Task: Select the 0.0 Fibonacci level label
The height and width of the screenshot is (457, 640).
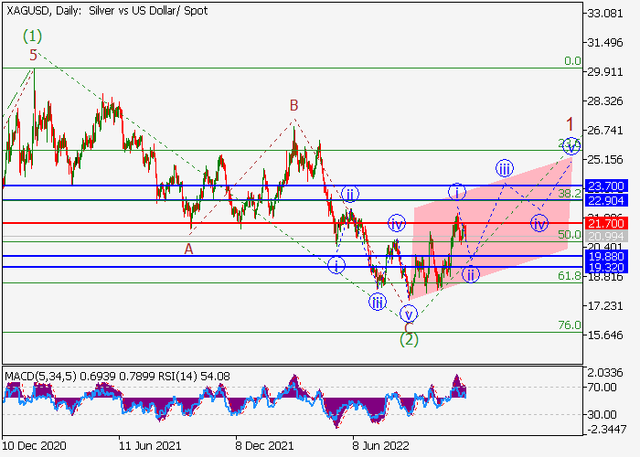Action: pos(572,61)
